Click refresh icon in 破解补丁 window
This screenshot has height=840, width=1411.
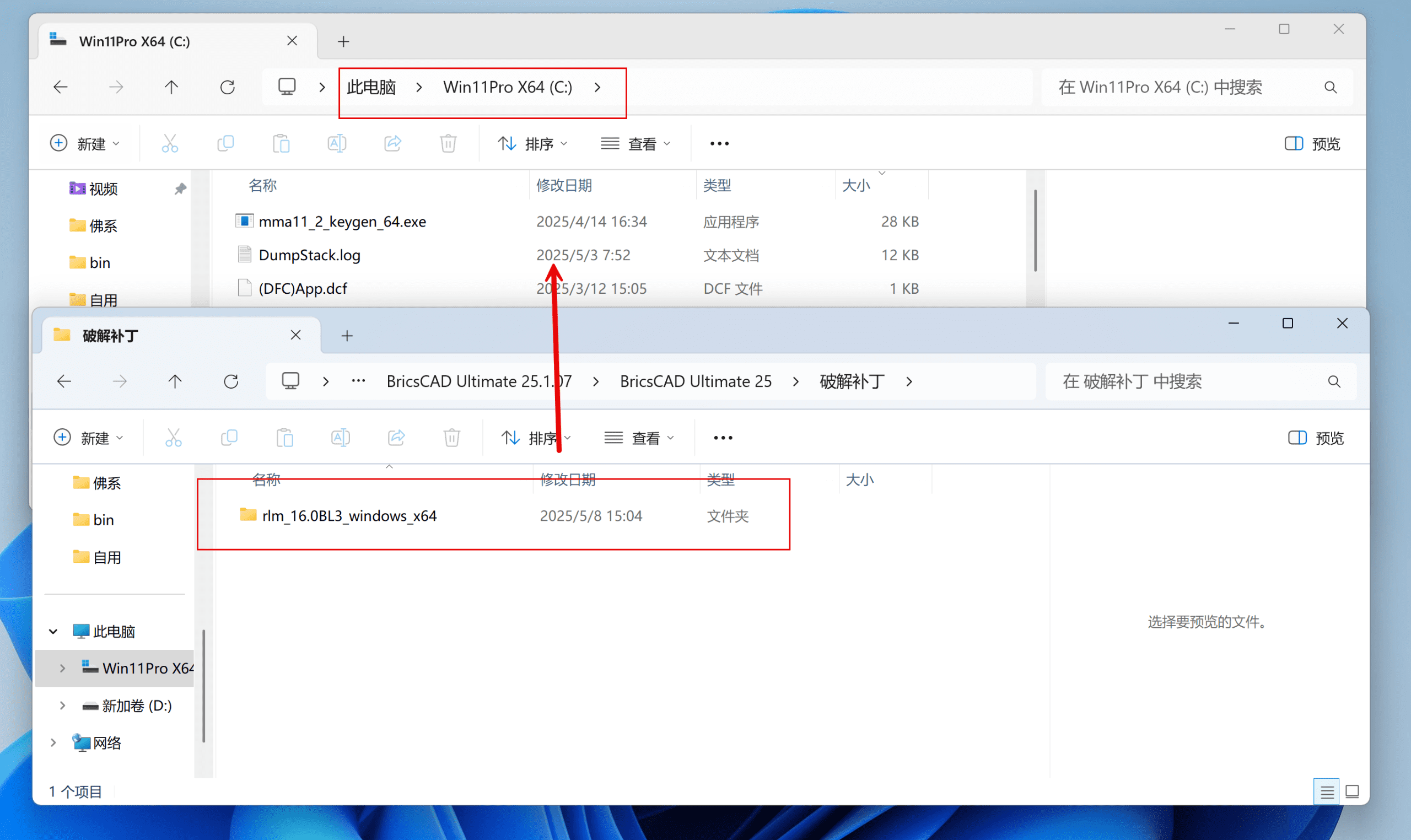point(231,381)
